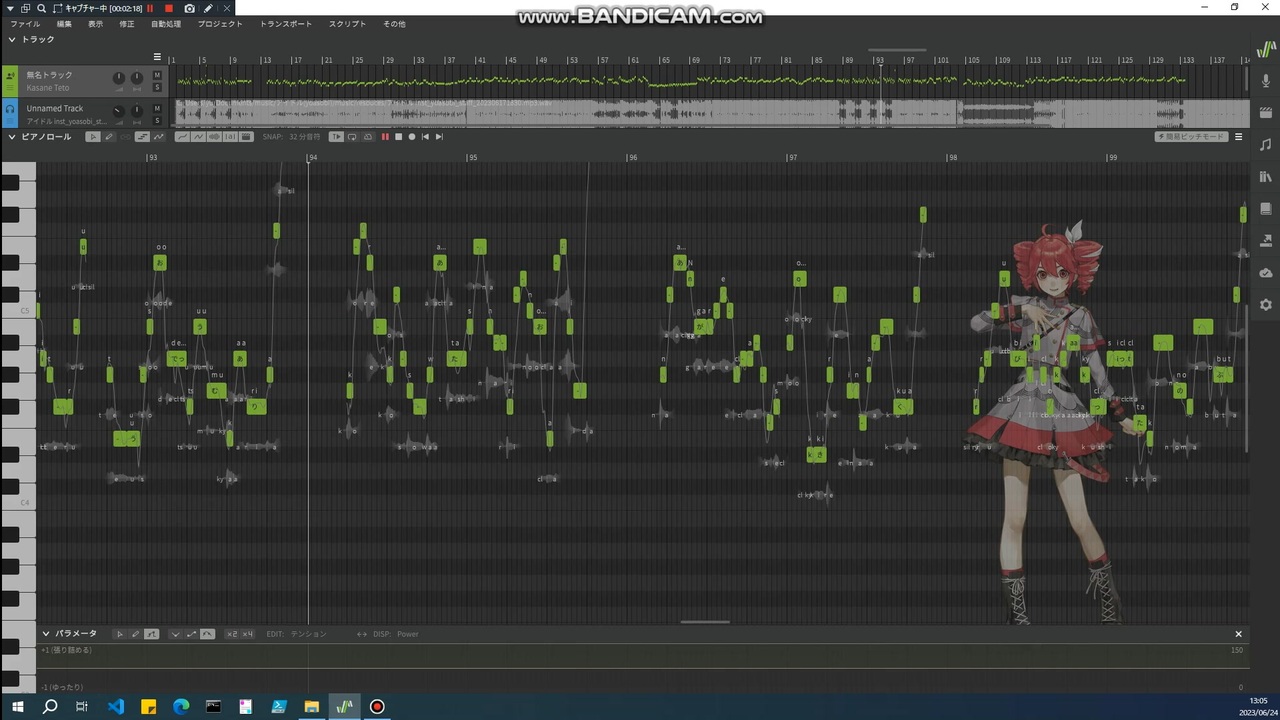Select the step draw tool in parameter panel
This screenshot has height=720, width=1280.
point(152,634)
